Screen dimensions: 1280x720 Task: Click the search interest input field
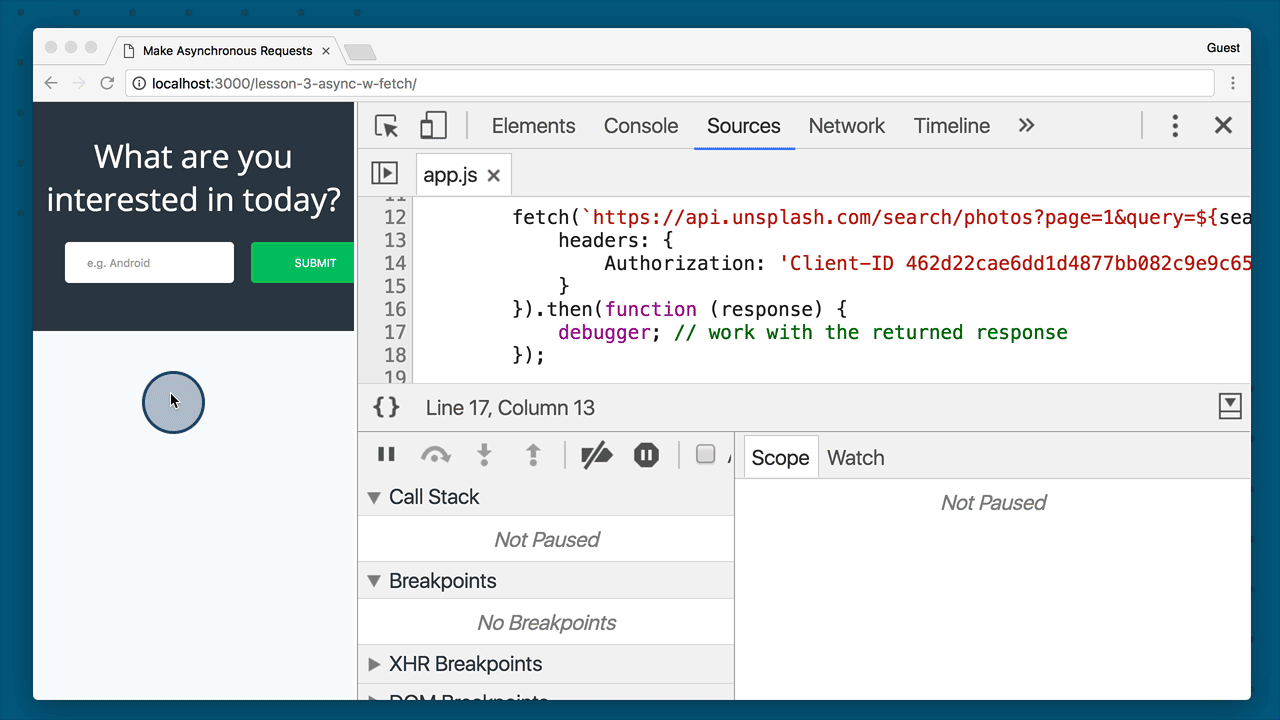tap(149, 262)
